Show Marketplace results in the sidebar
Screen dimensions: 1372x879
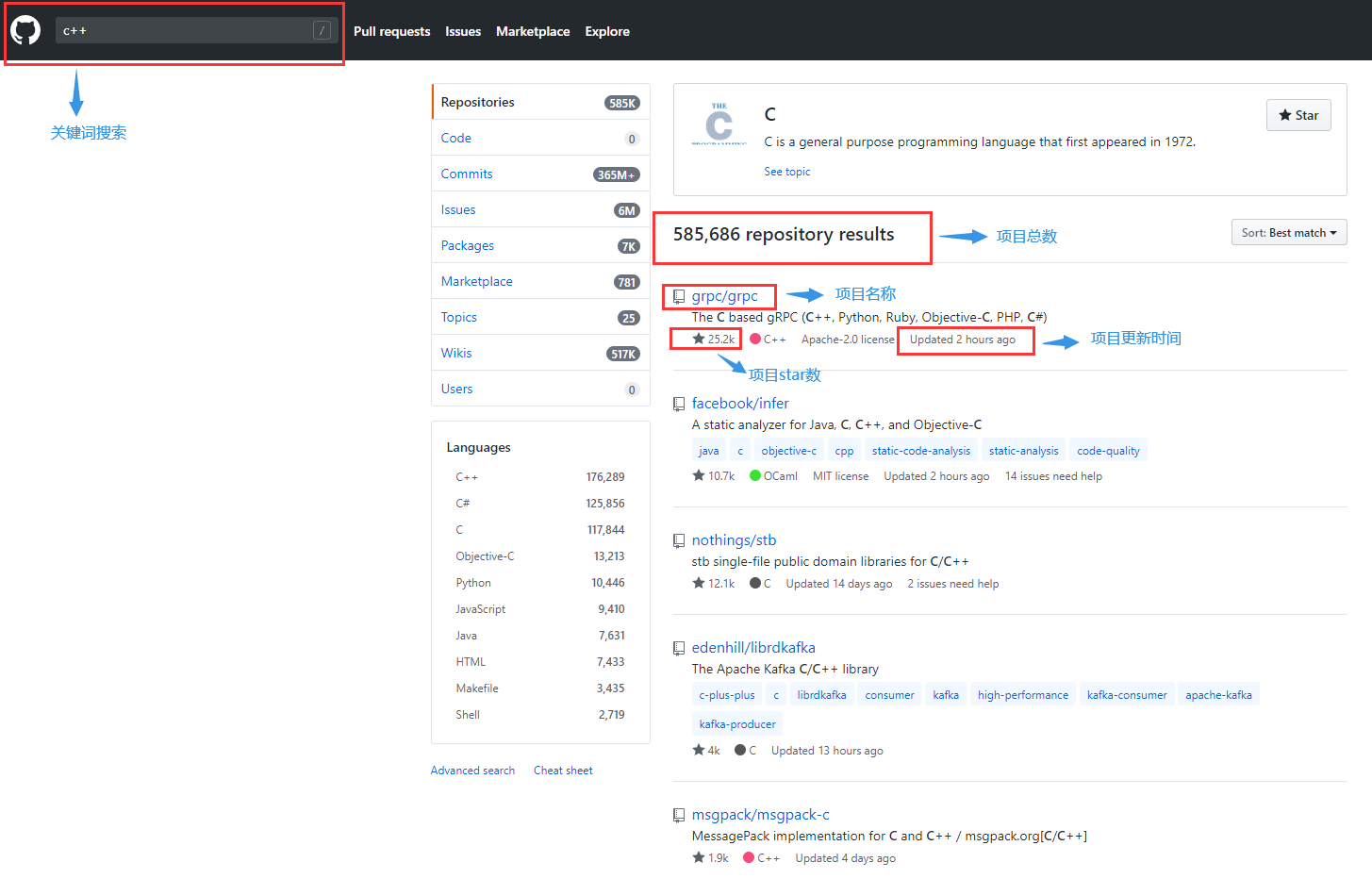click(x=540, y=281)
